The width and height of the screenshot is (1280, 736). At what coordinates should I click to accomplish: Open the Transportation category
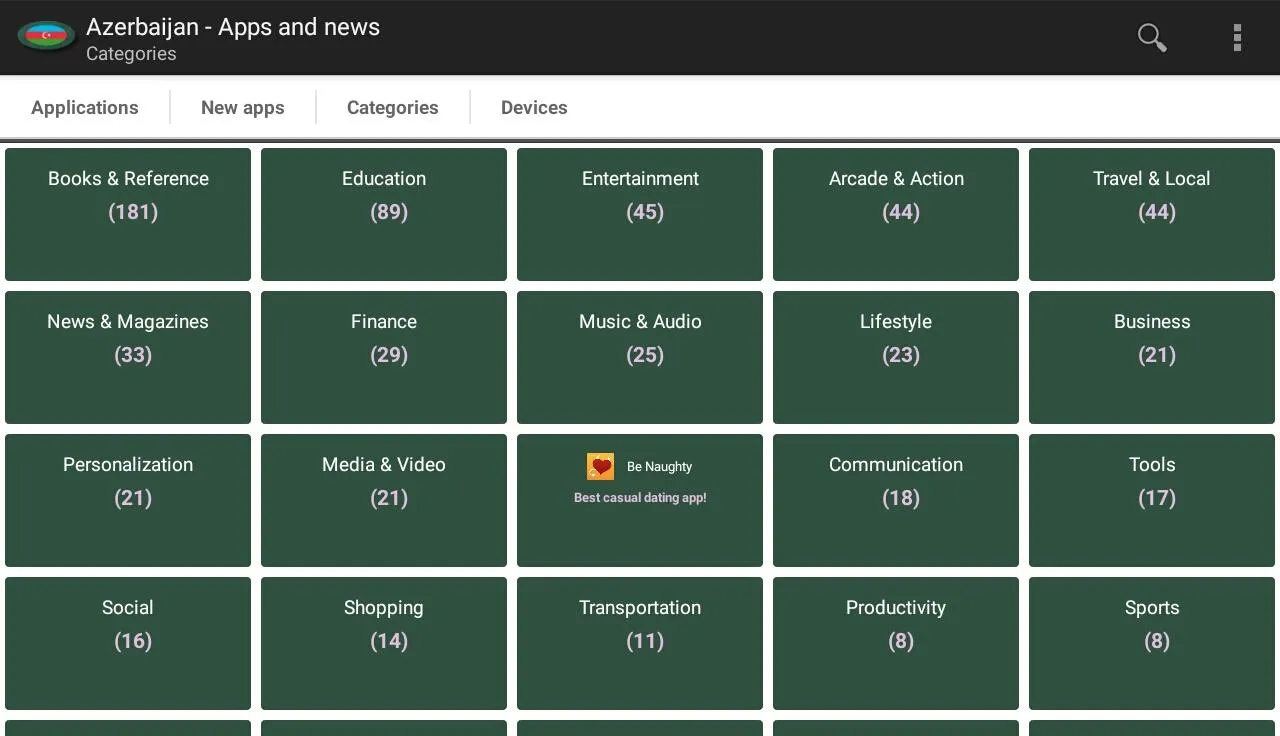pyautogui.click(x=640, y=643)
